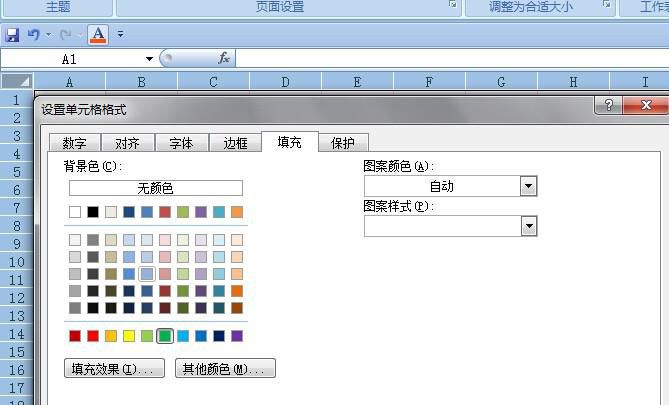Click the Select All corner button
Viewport: 669px width, 405px height.
17,81
